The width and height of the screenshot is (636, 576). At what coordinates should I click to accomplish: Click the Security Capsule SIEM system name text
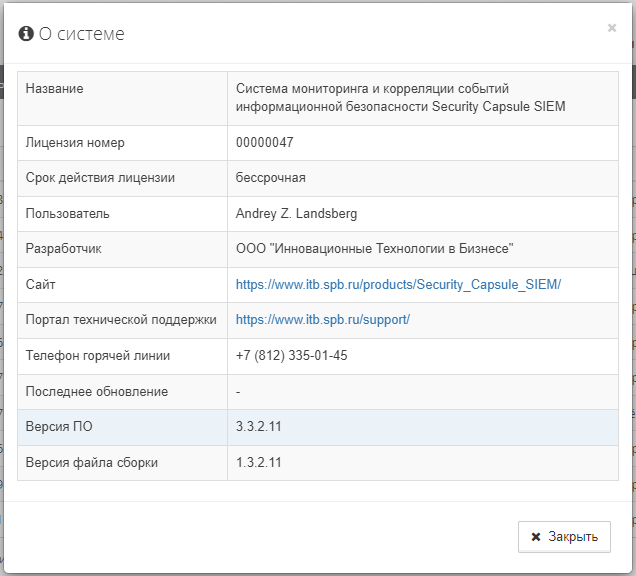[400, 98]
